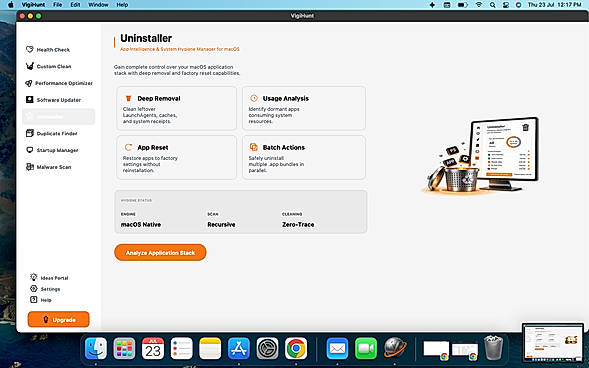Open the File menu
The height and width of the screenshot is (368, 589).
pyautogui.click(x=57, y=5)
